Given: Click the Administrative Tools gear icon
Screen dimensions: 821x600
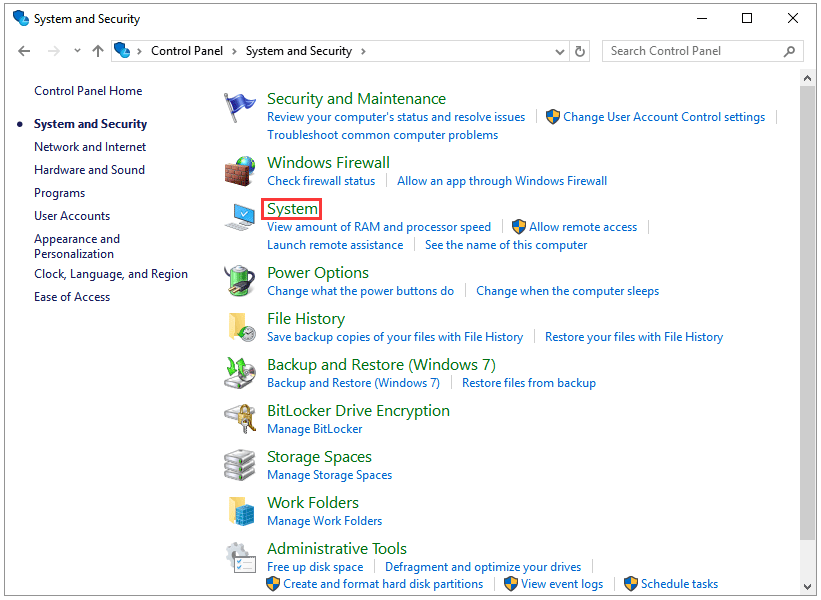Looking at the screenshot, I should coord(241,558).
